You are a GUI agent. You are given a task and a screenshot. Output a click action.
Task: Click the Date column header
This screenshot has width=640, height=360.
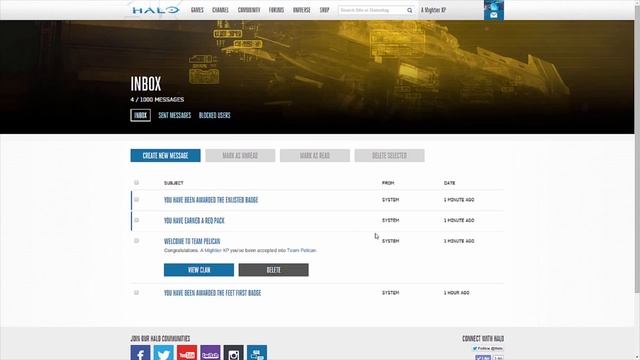[449, 183]
